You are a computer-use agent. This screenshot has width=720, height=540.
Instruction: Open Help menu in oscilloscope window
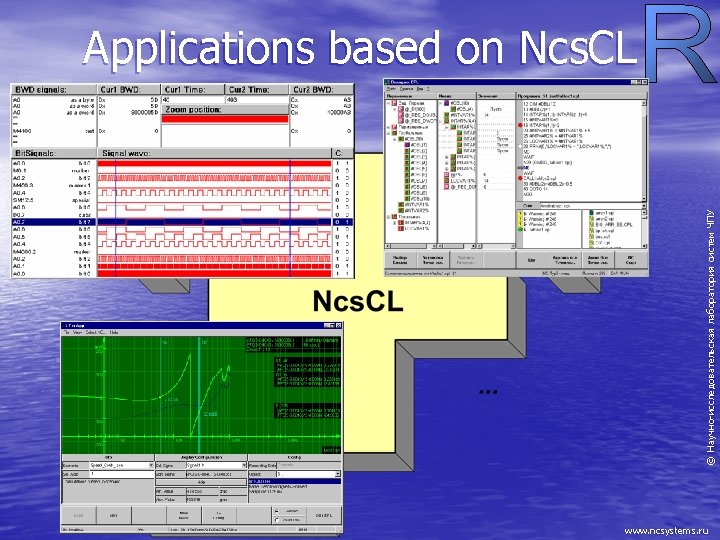click(114, 332)
